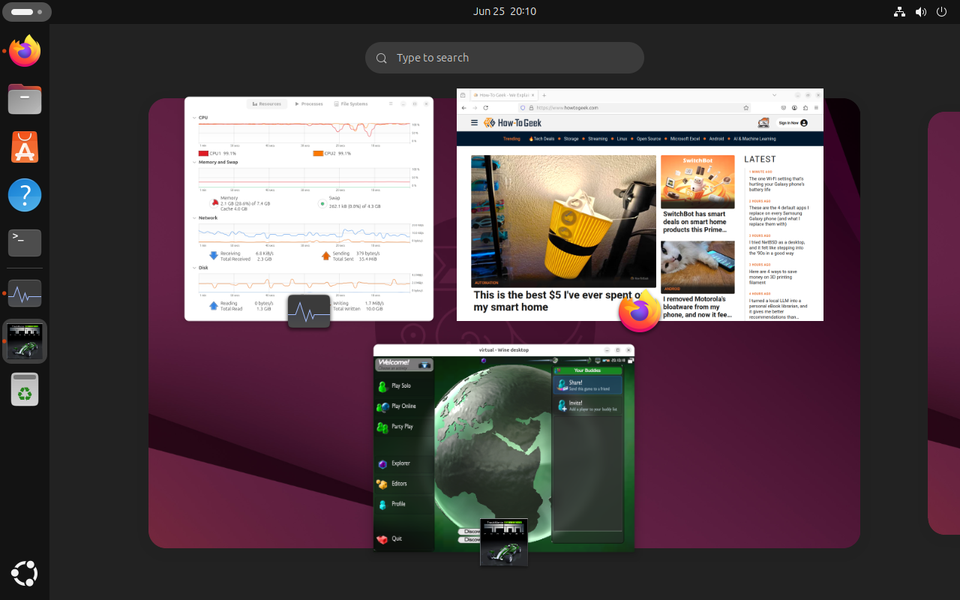Click Sign In Now on How-To Geek

793,123
